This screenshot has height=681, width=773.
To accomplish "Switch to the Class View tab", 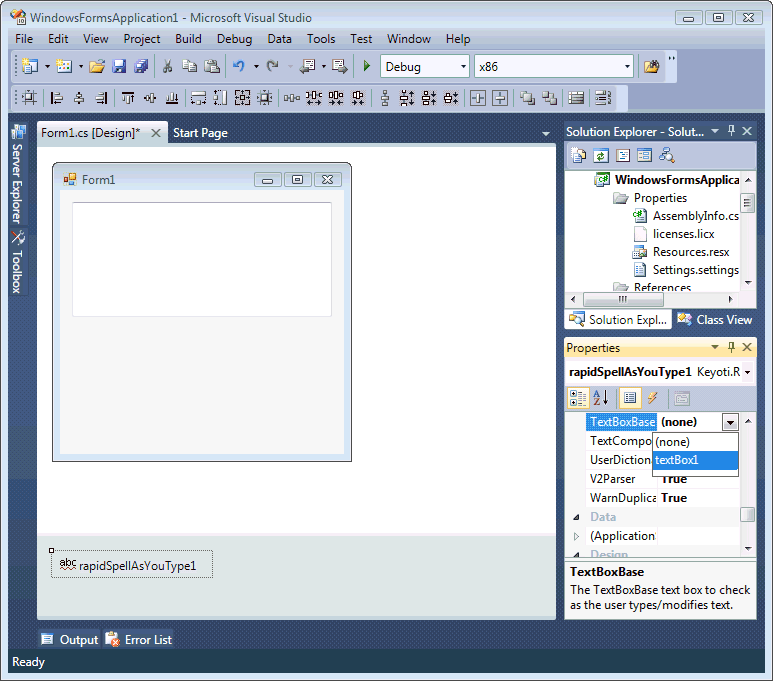I will point(715,320).
